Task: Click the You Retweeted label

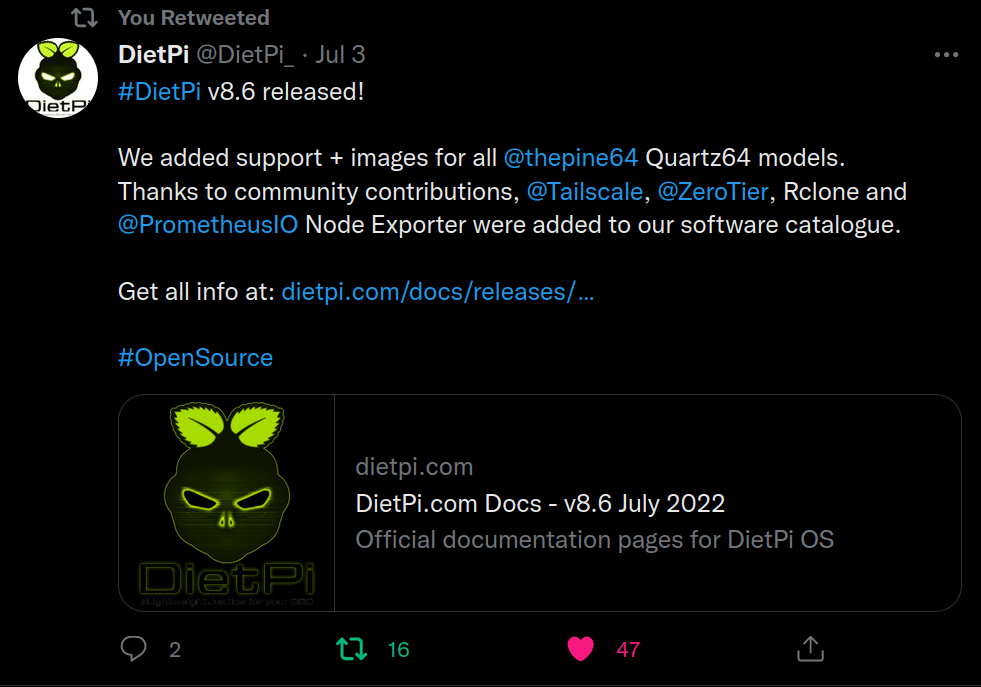Action: [193, 17]
